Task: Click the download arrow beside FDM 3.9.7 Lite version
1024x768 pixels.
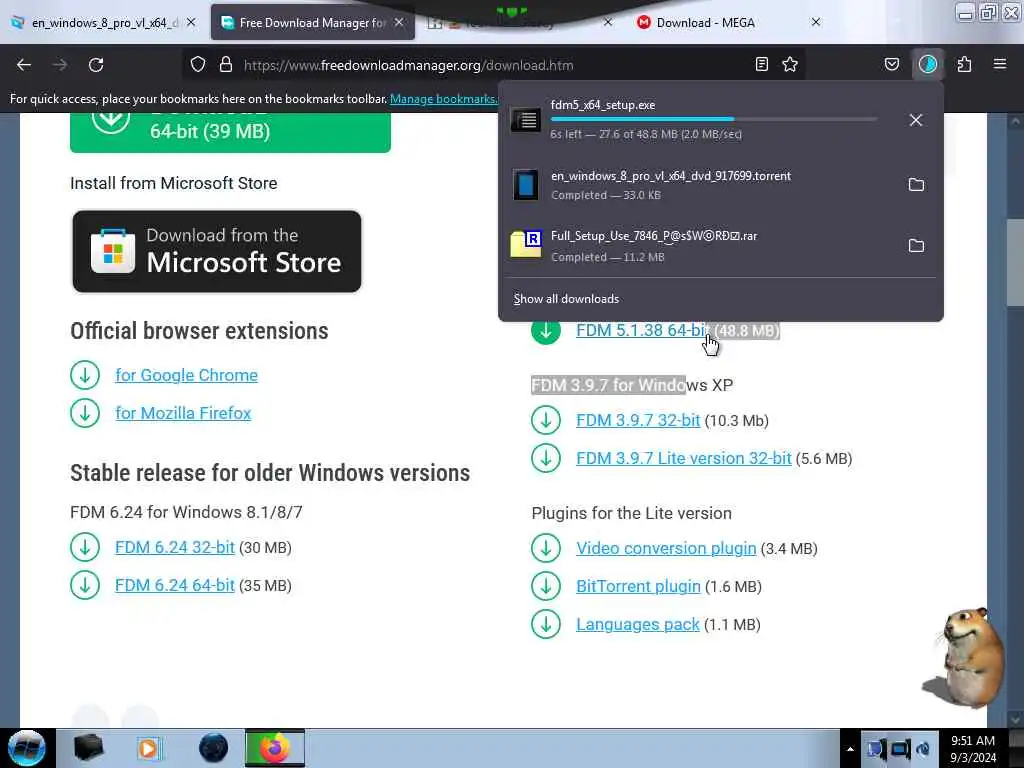Action: pyautogui.click(x=546, y=458)
